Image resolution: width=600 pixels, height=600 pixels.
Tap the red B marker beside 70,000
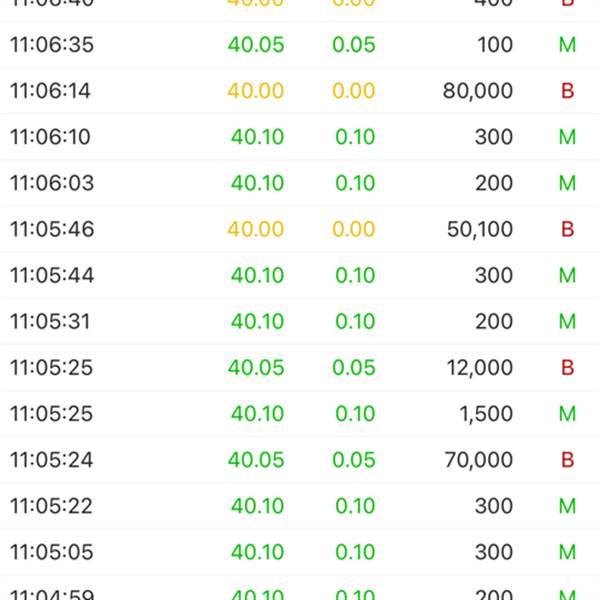(x=567, y=460)
